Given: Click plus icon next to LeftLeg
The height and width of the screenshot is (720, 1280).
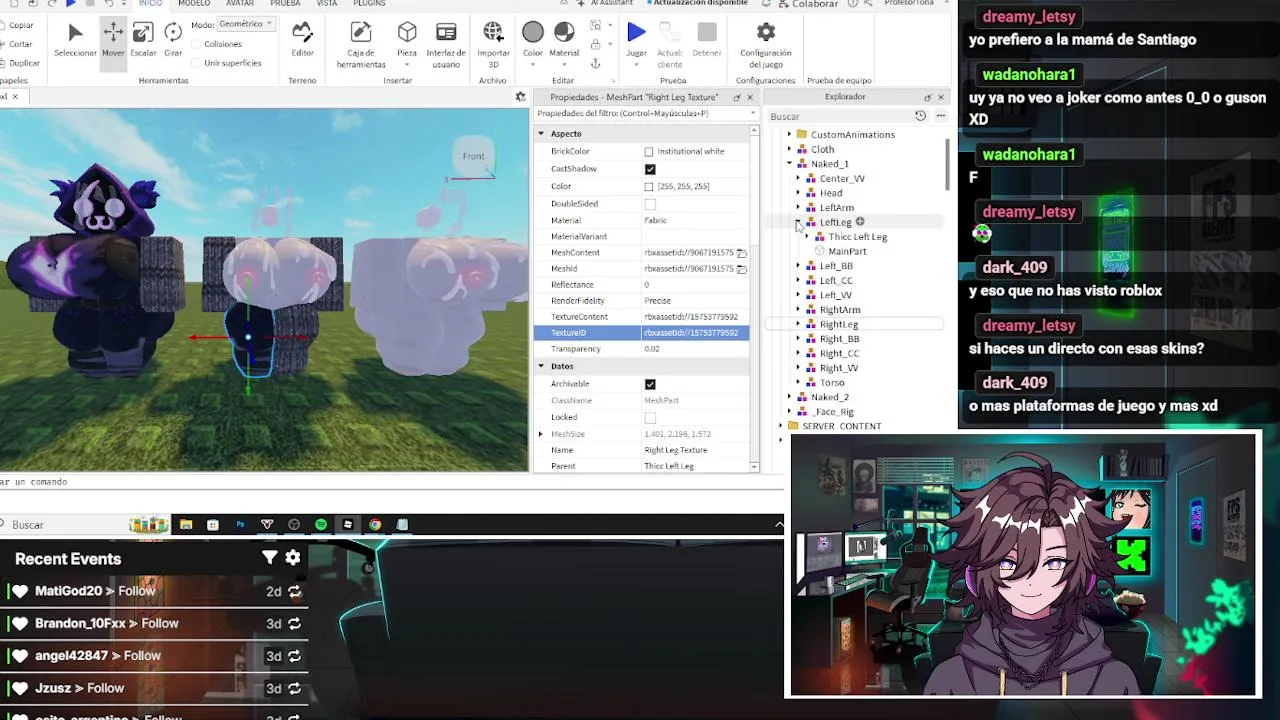Looking at the screenshot, I should pos(859,222).
